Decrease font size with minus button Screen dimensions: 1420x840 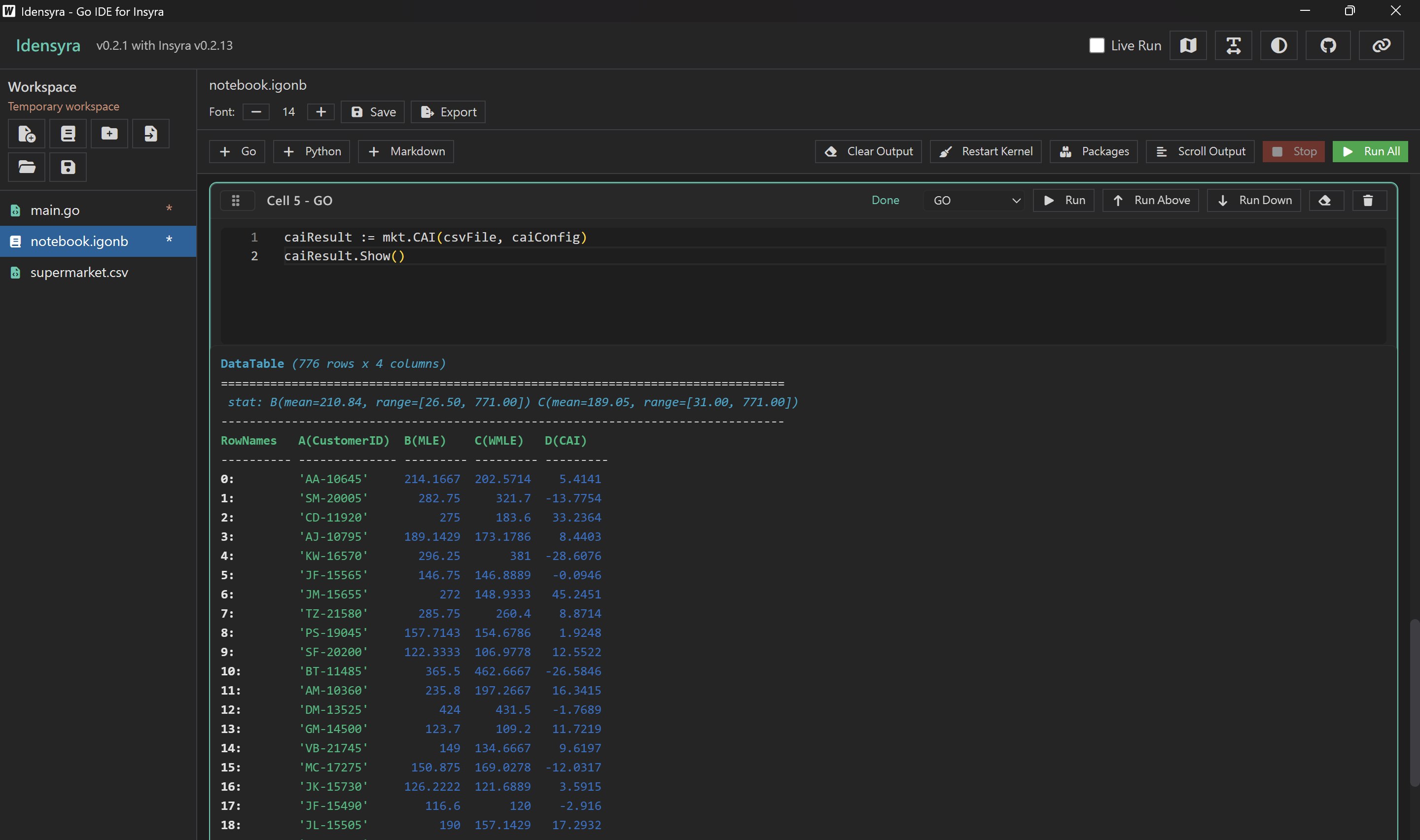pyautogui.click(x=256, y=112)
